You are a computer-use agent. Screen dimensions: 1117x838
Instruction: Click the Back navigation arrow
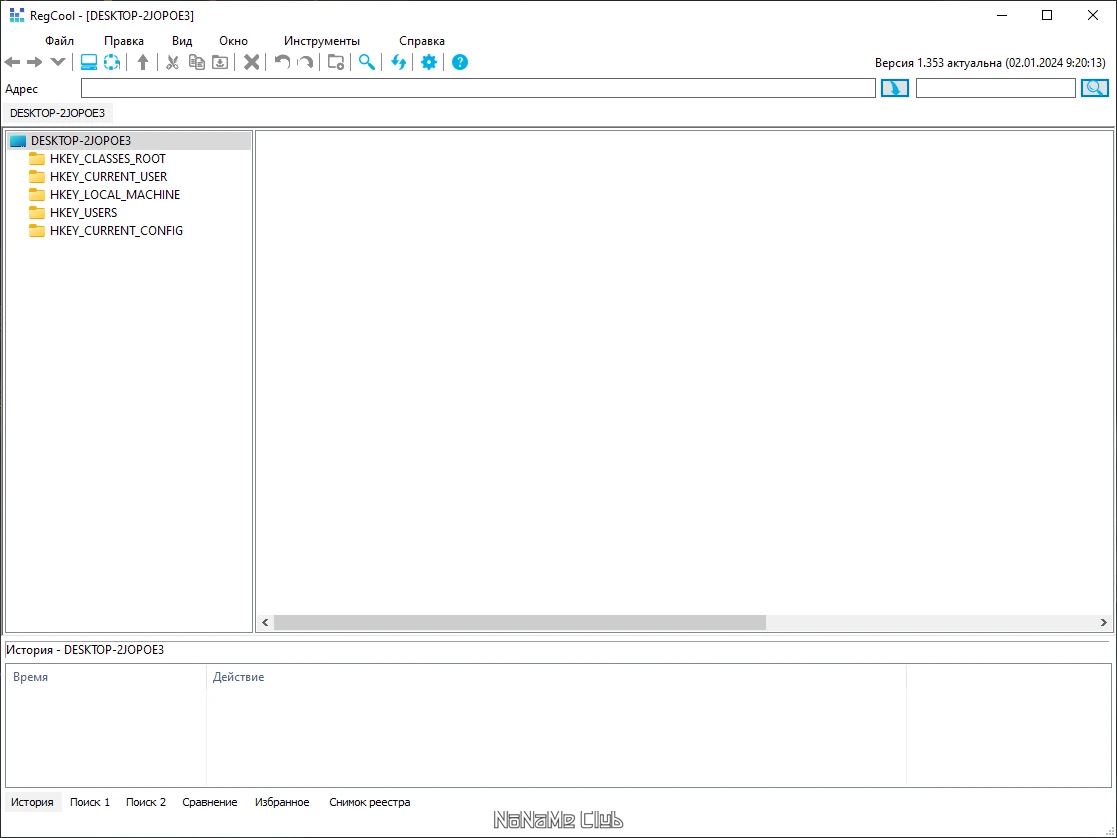click(13, 63)
